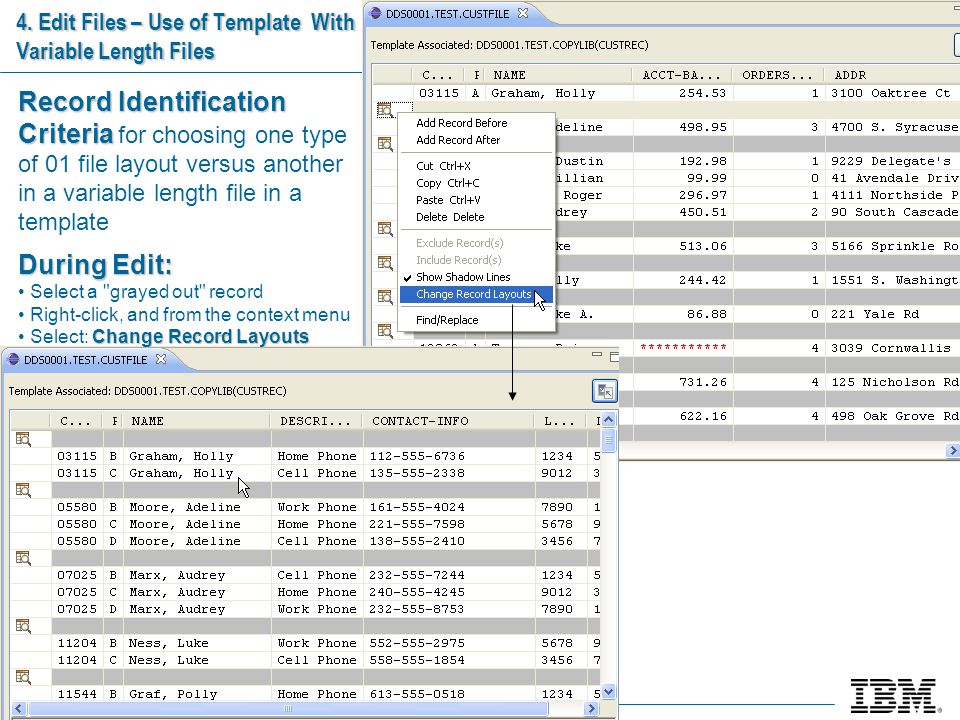
Task: Select the red asterisks account balance cell
Action: (683, 348)
